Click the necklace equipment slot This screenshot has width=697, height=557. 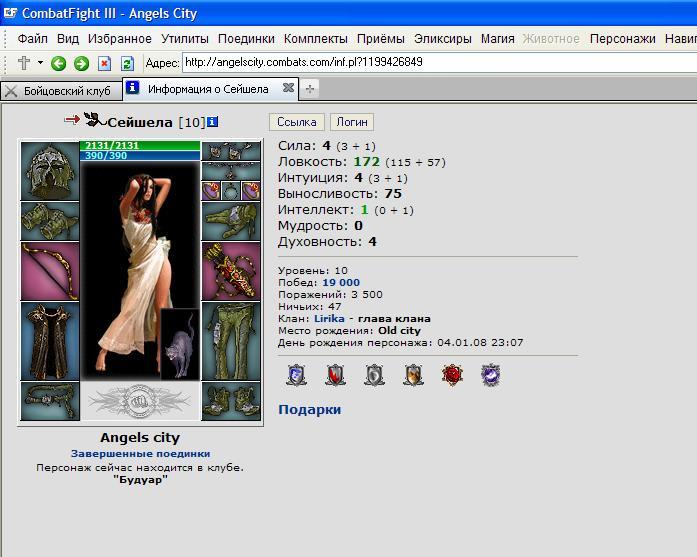231,171
